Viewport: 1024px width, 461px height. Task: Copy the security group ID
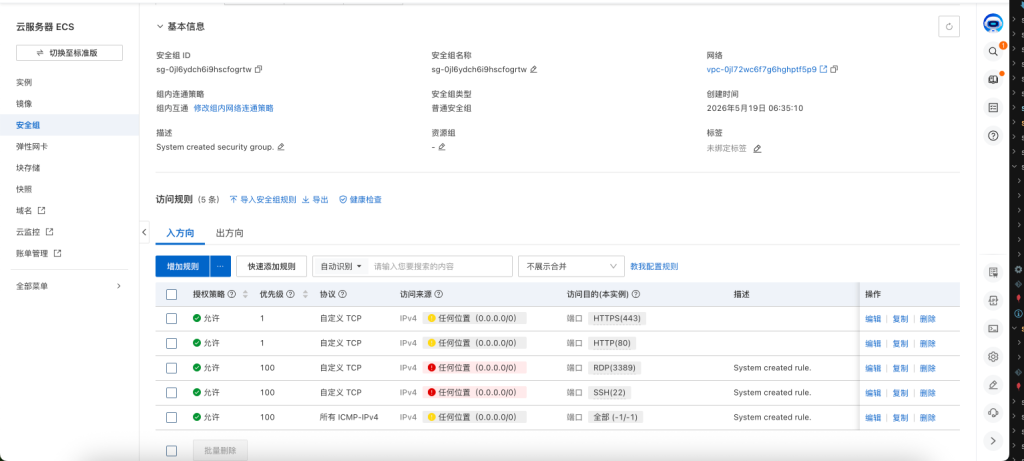pos(259,69)
